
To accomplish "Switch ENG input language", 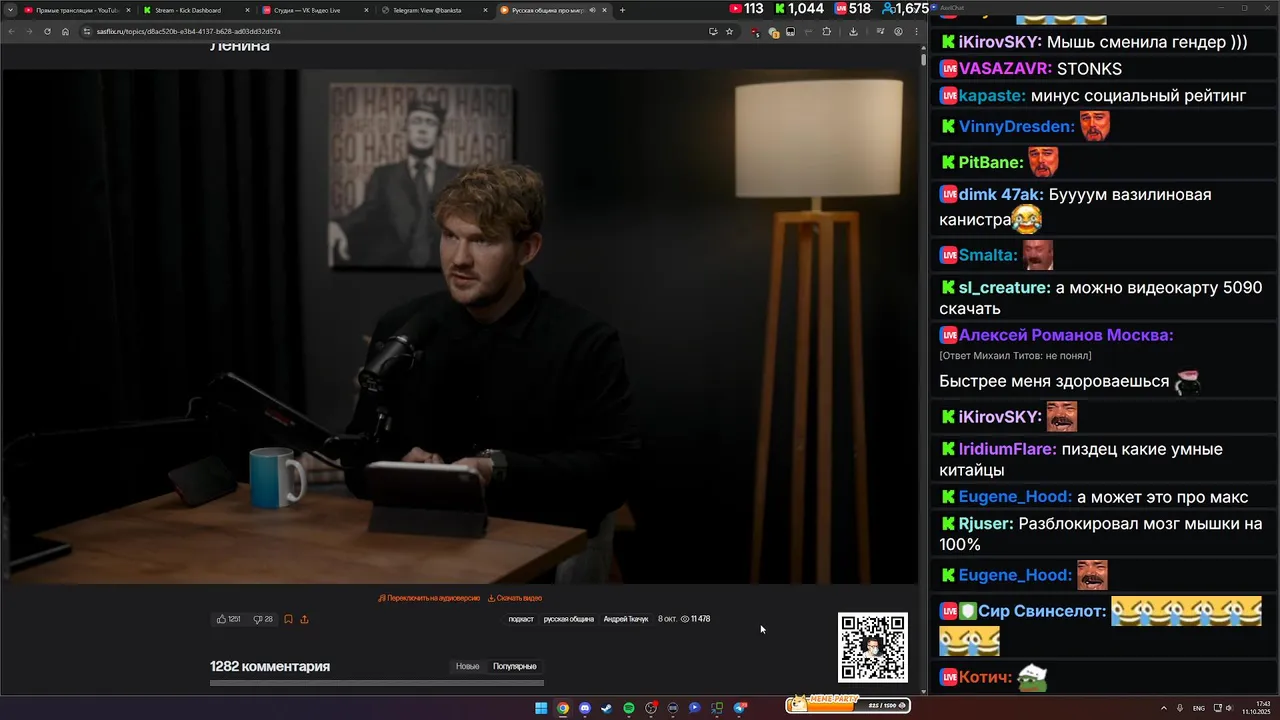I will click(x=1199, y=708).
